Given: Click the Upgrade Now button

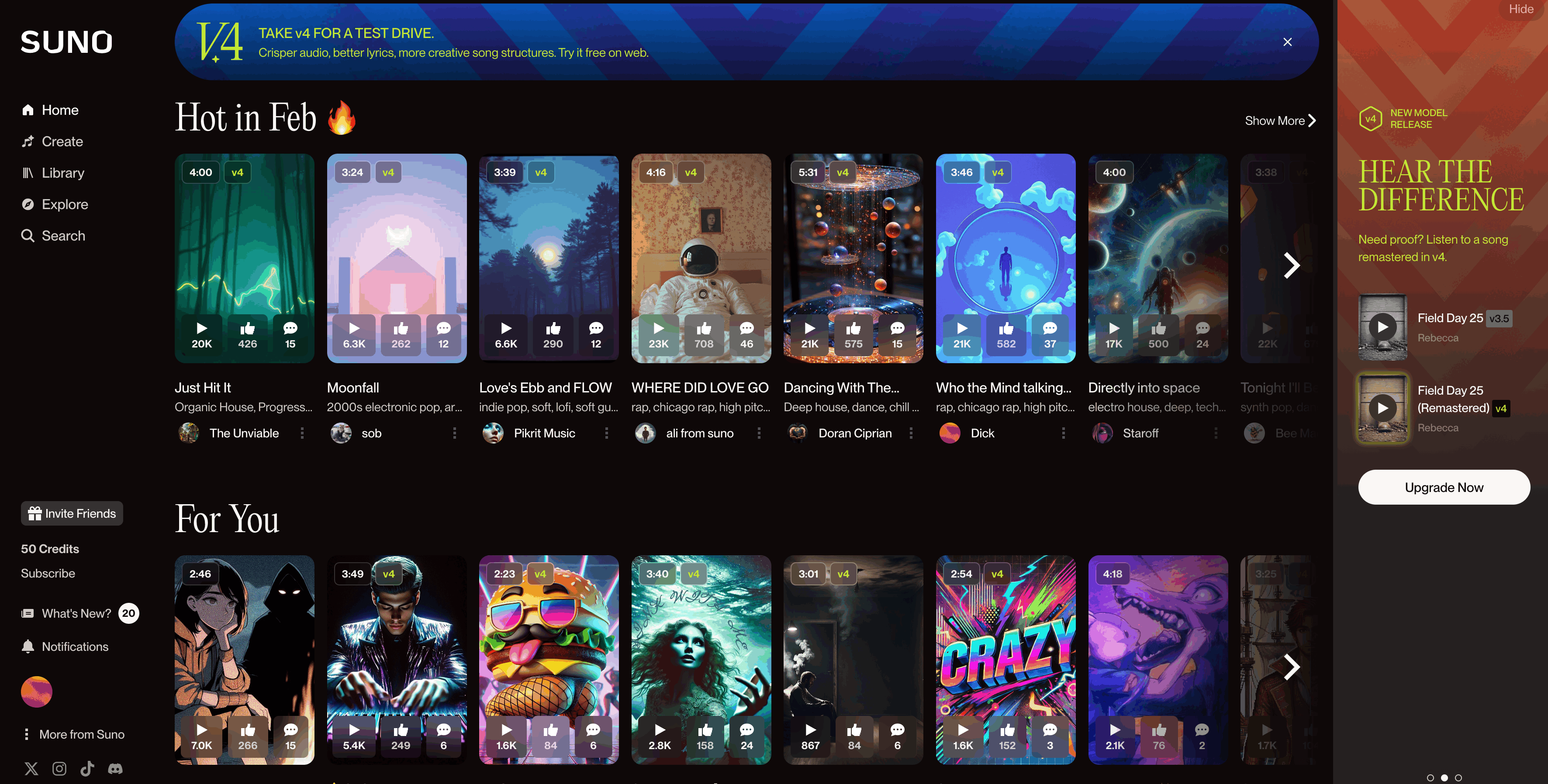Looking at the screenshot, I should [1444, 487].
